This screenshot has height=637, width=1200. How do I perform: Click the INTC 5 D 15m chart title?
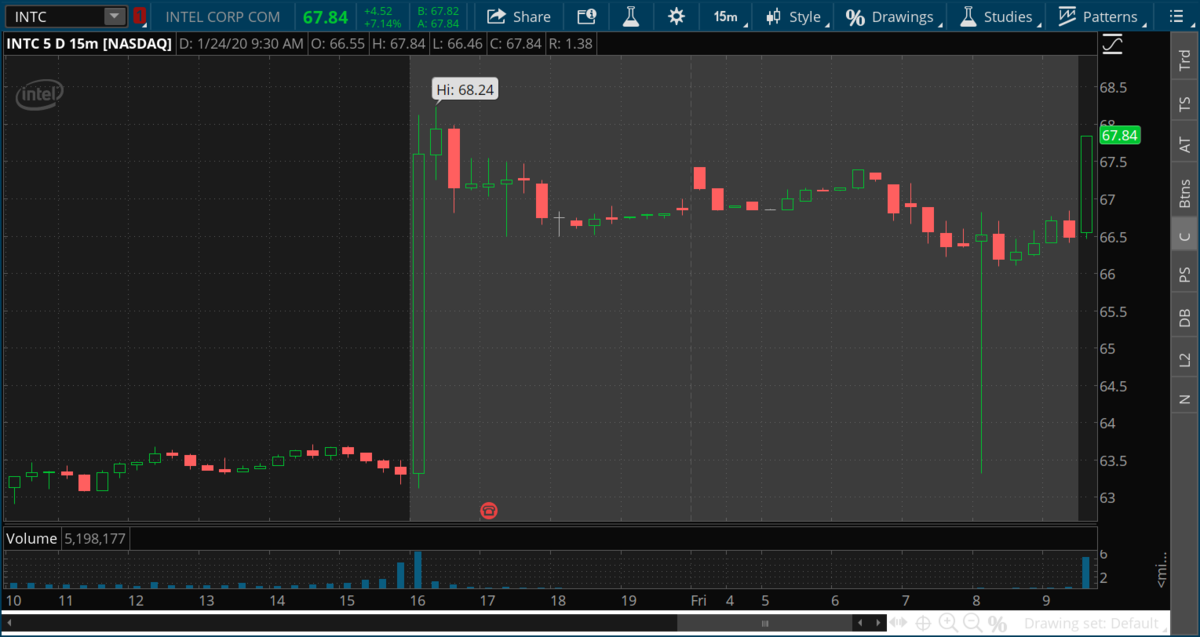88,44
